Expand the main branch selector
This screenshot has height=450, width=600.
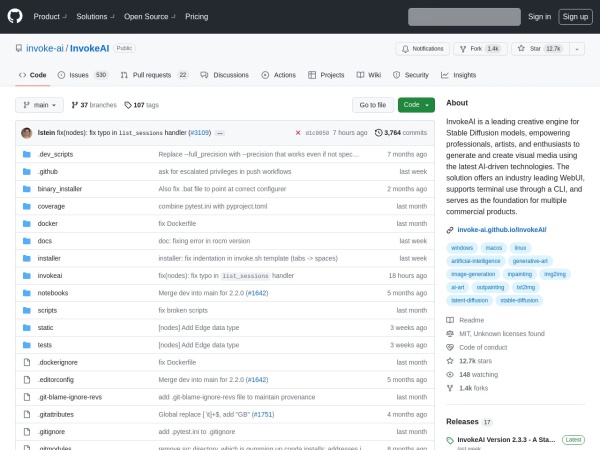pos(39,105)
